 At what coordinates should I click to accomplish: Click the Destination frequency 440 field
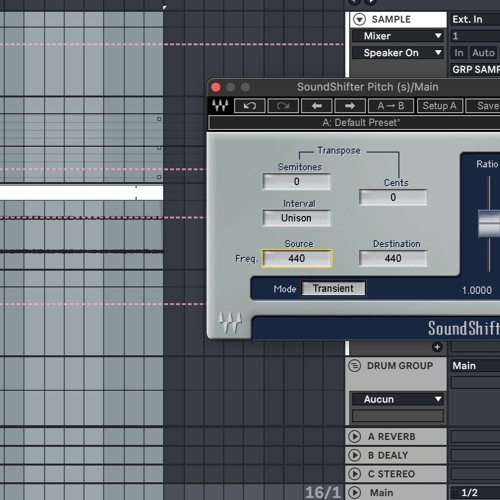(x=393, y=258)
